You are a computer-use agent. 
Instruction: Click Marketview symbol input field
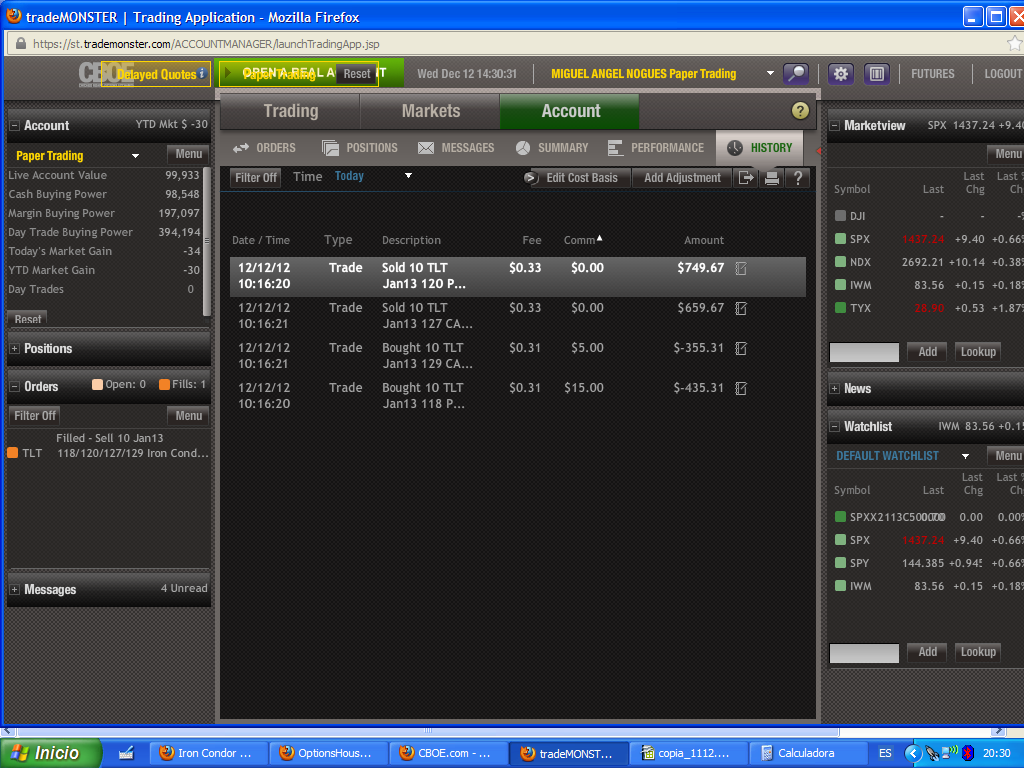click(864, 353)
